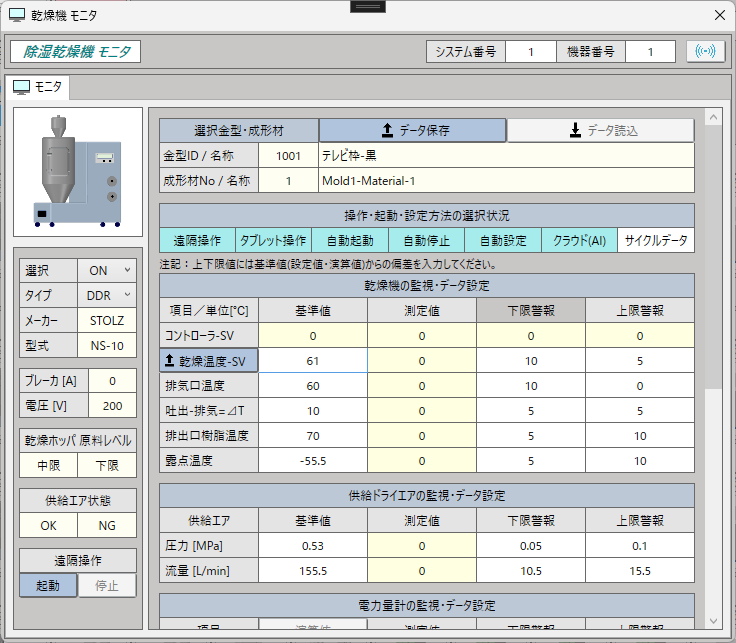
Task: Click the 起動 remote start button
Action: [48, 585]
